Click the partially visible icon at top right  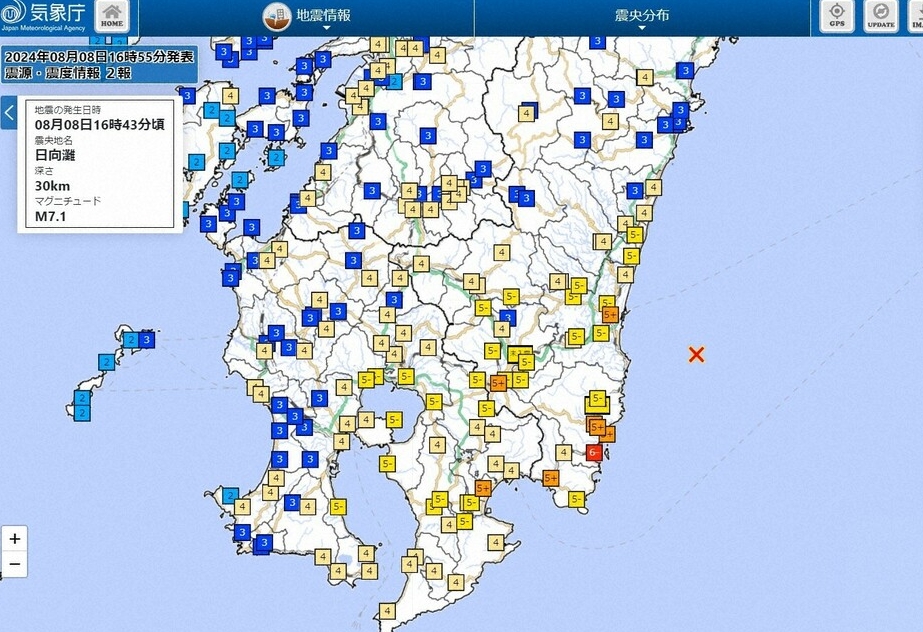pos(916,16)
